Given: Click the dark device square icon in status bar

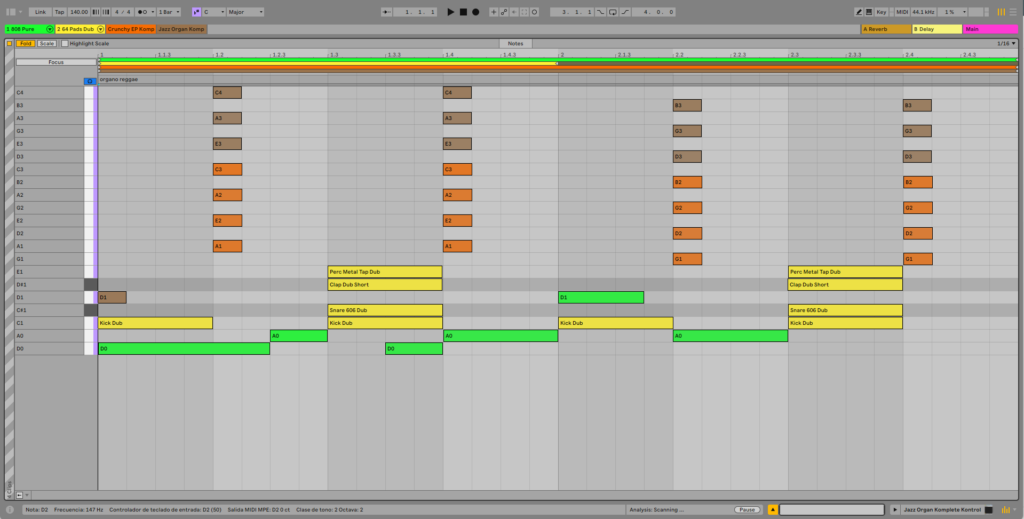Looking at the screenshot, I should tap(989, 510).
